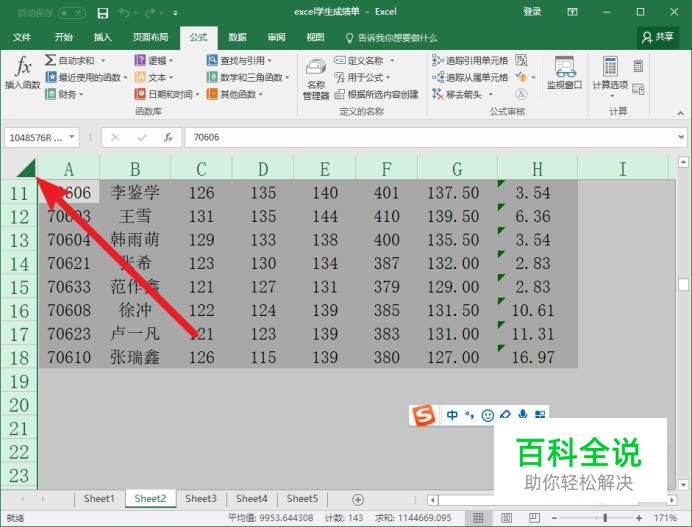Click Trace Dependents (追踪从属单元格)
692x527 pixels.
pyautogui.click(x=470, y=78)
